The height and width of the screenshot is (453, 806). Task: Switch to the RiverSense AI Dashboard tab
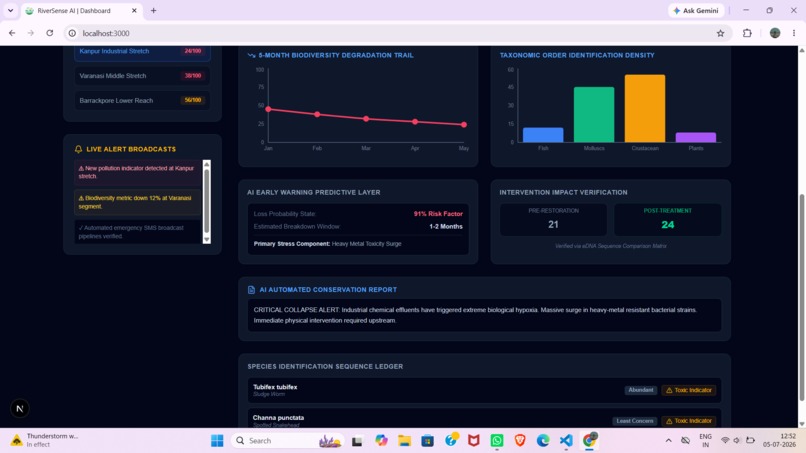point(77,10)
